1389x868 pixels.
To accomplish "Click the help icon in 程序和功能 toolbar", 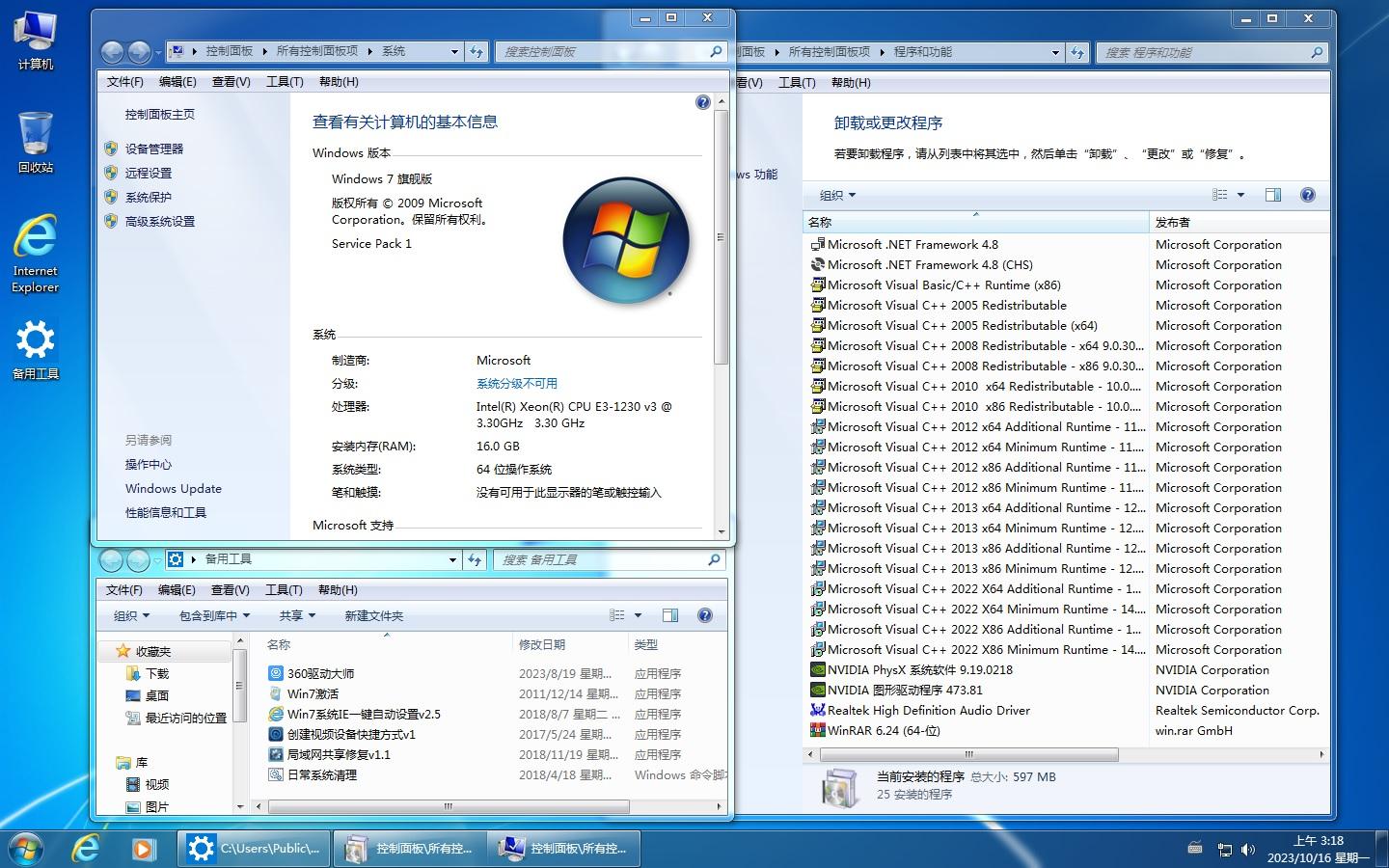I will point(1308,195).
